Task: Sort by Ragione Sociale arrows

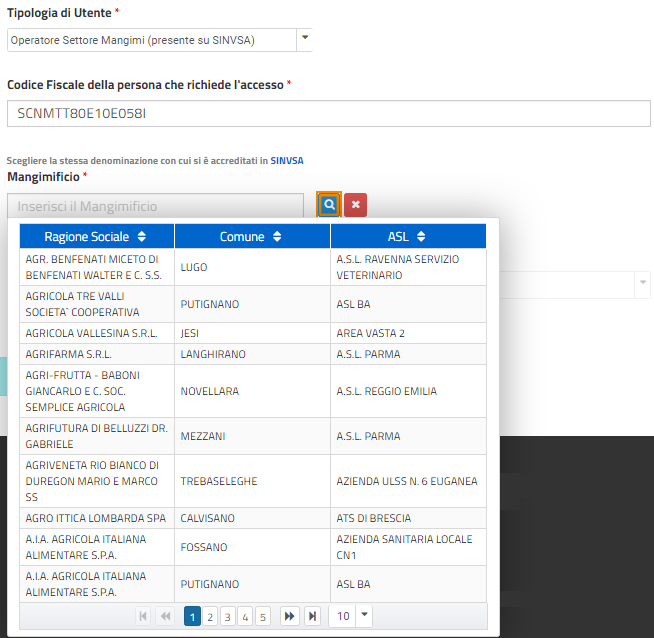Action: (142, 236)
